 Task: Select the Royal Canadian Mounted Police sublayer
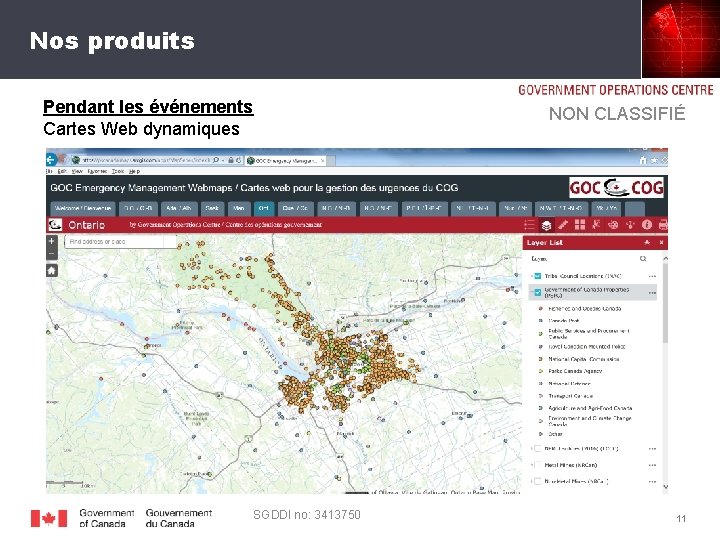587,347
